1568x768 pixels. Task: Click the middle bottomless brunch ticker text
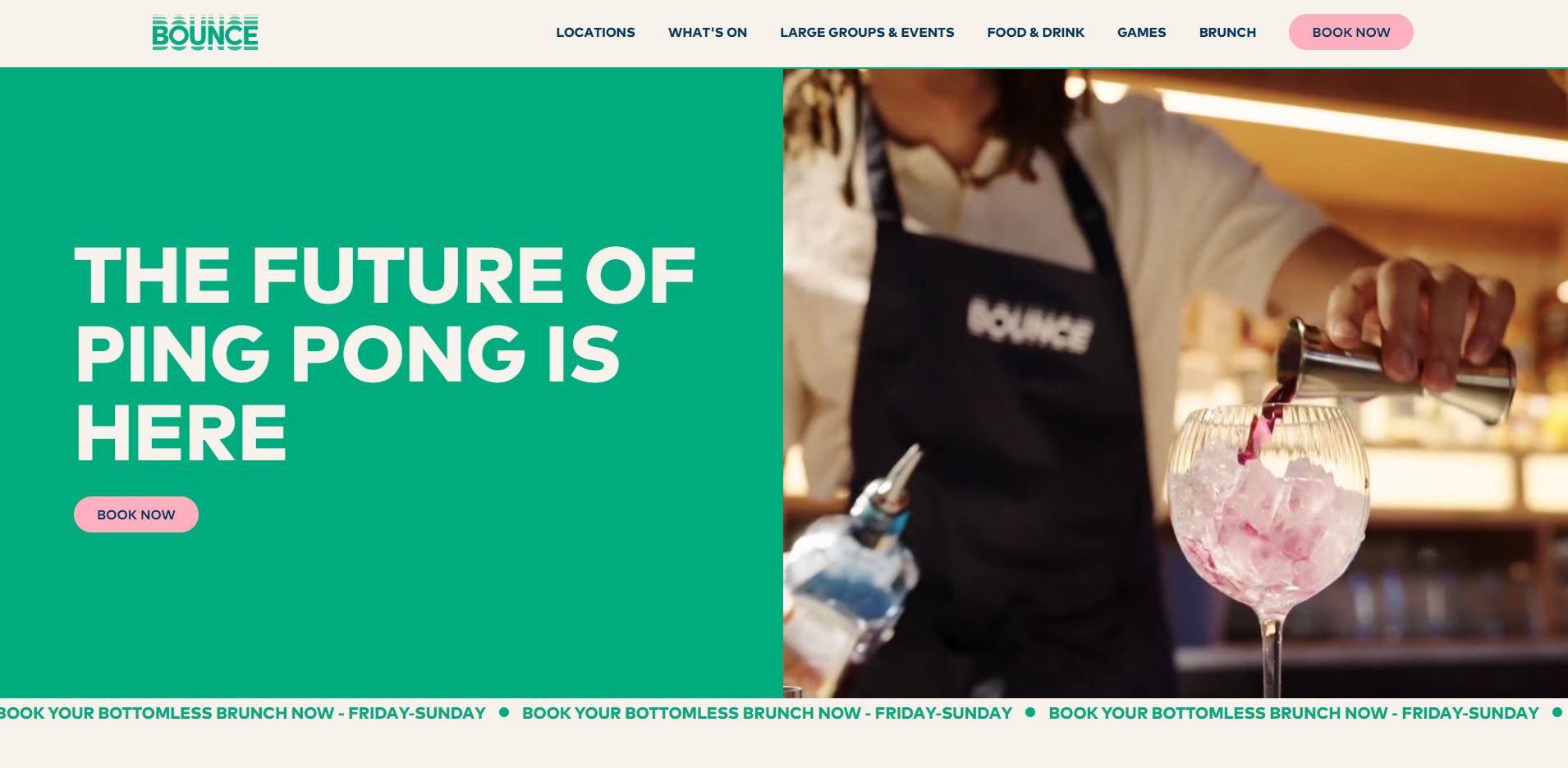[x=767, y=713]
